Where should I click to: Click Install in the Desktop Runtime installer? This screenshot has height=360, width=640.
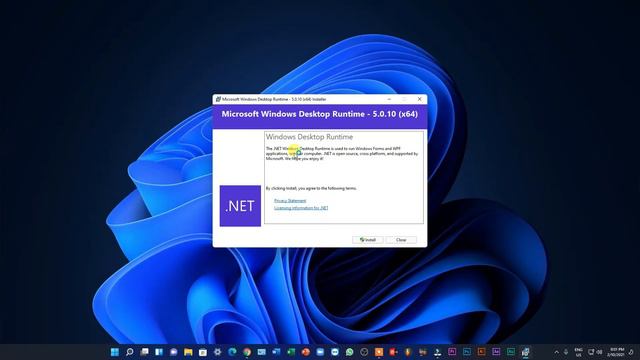click(368, 240)
